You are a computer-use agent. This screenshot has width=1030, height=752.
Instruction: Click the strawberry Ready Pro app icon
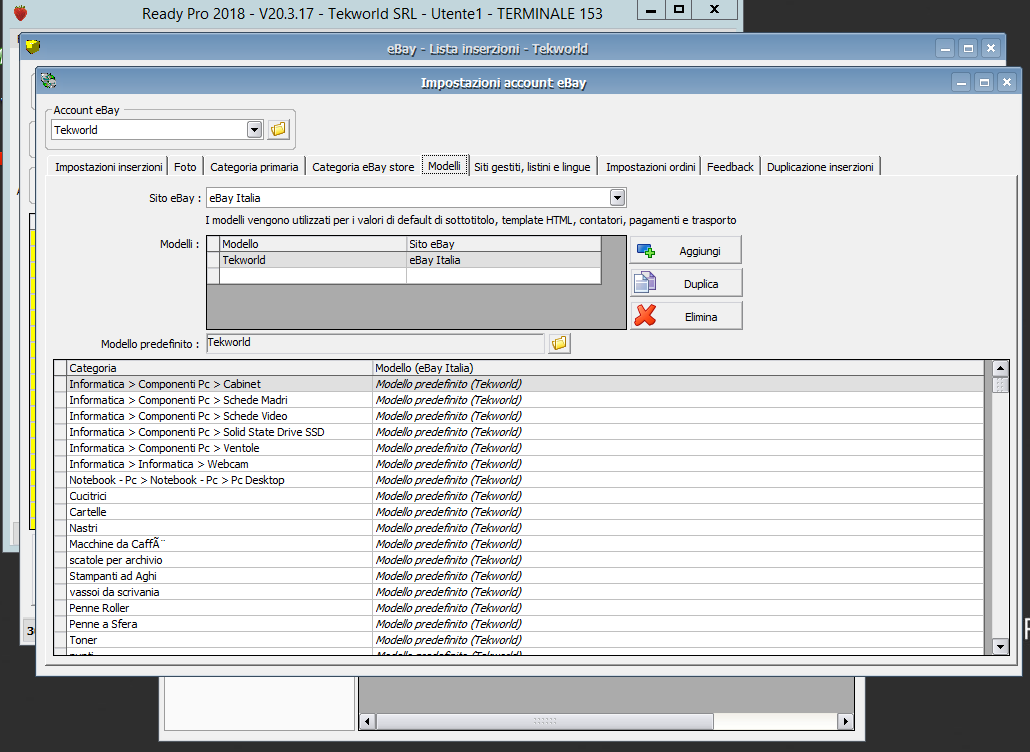20,13
